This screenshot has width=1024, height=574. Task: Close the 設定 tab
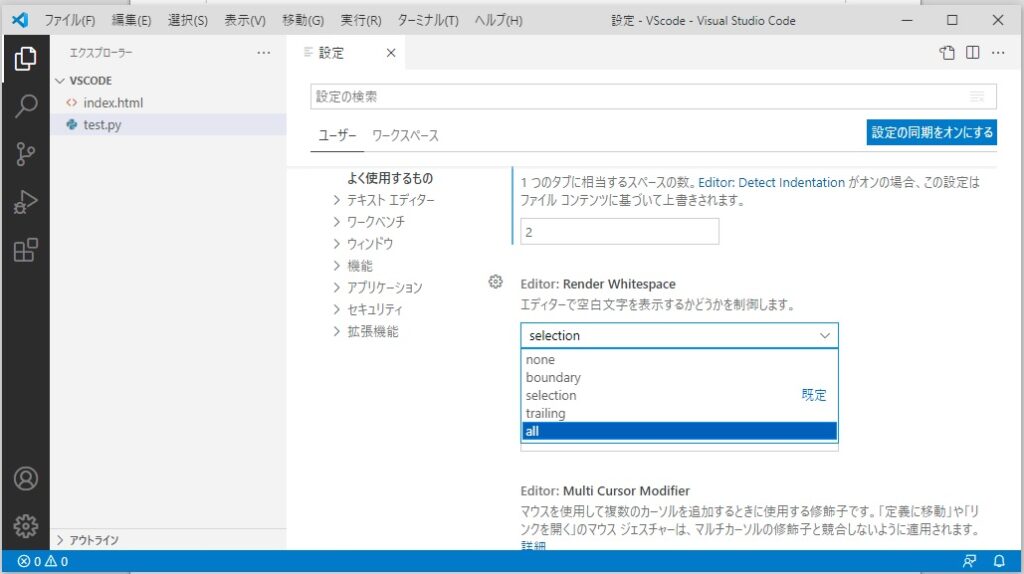(391, 53)
